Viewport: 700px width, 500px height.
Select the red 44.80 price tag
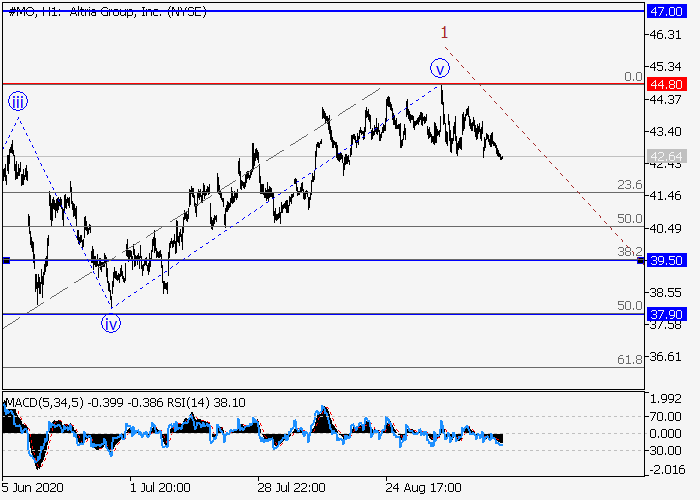pos(665,84)
